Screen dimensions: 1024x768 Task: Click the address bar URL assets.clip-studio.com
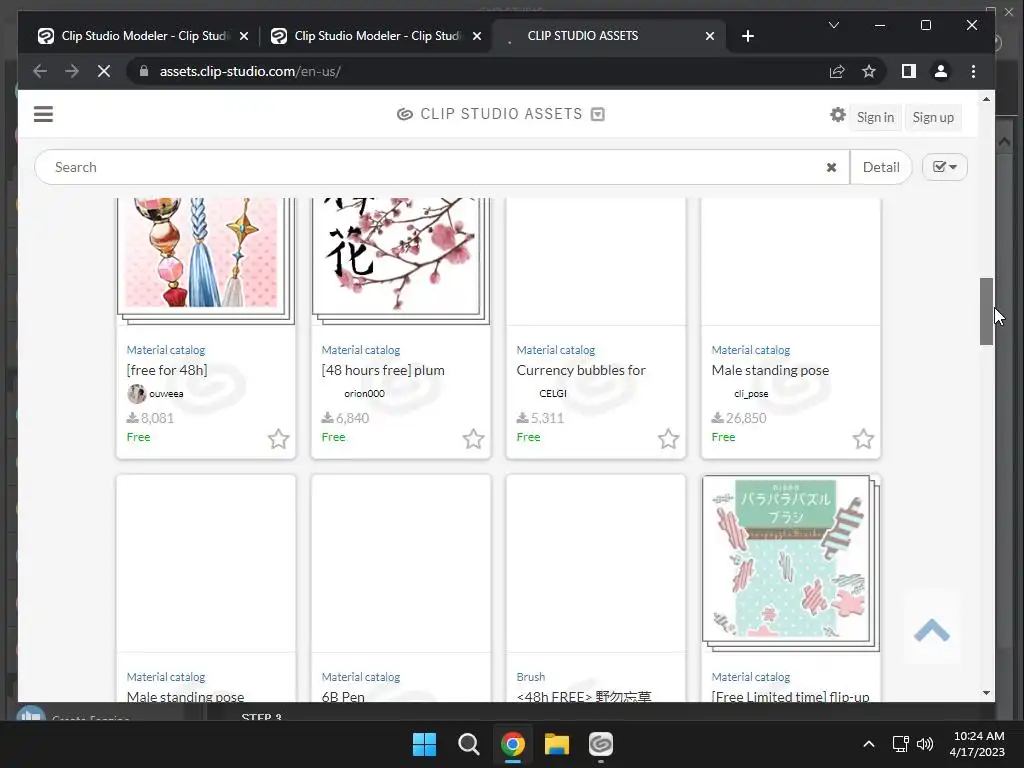(x=250, y=72)
